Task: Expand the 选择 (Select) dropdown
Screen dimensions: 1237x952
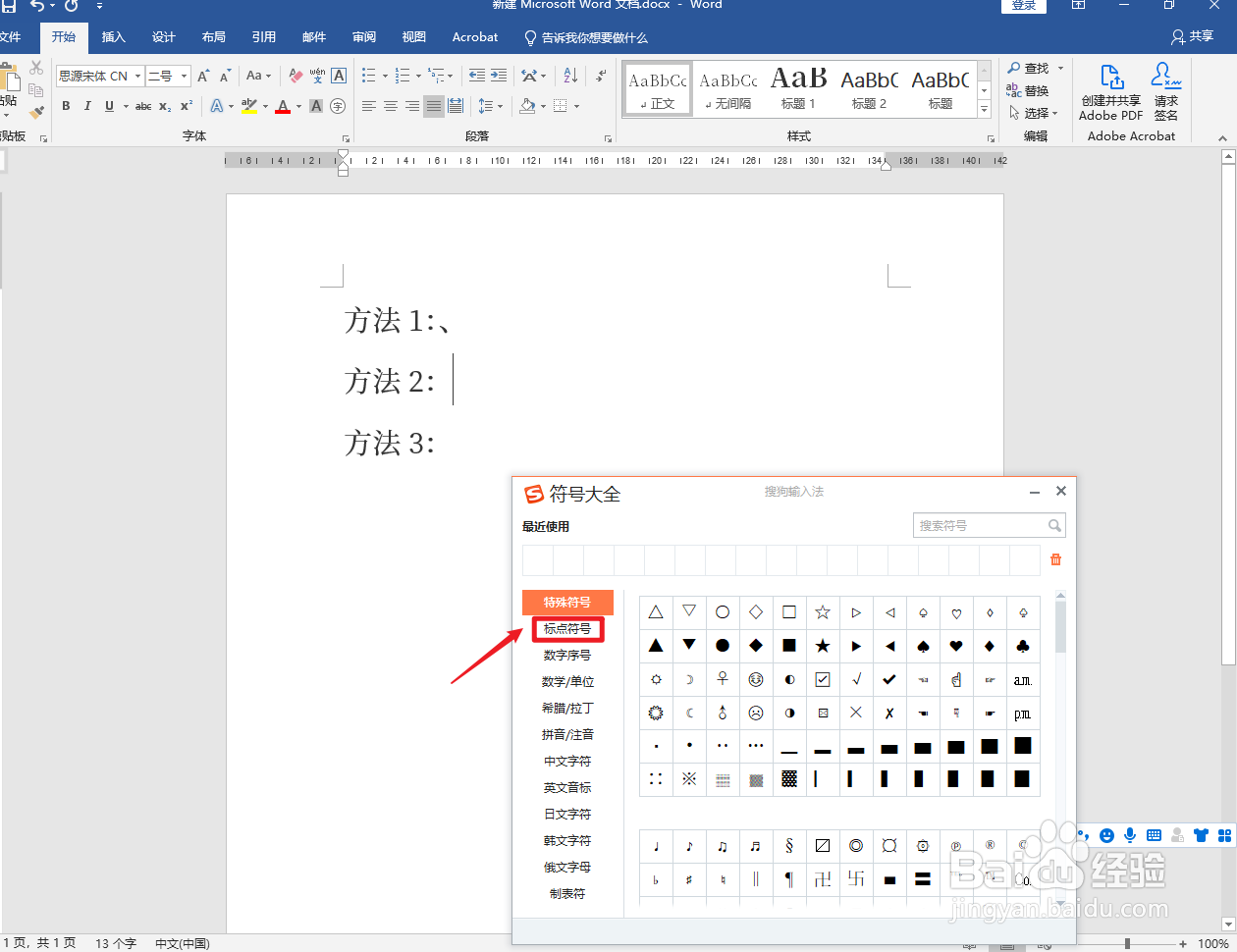Action: pos(1036,113)
